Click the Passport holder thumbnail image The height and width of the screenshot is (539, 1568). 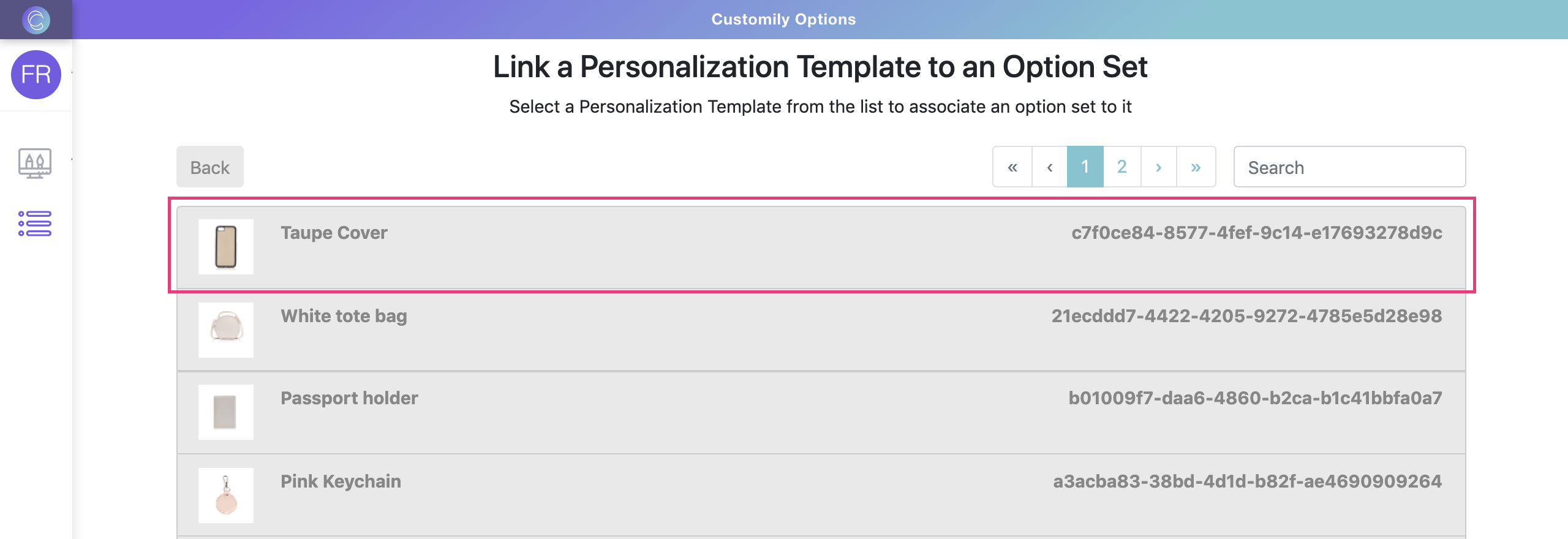(x=226, y=412)
